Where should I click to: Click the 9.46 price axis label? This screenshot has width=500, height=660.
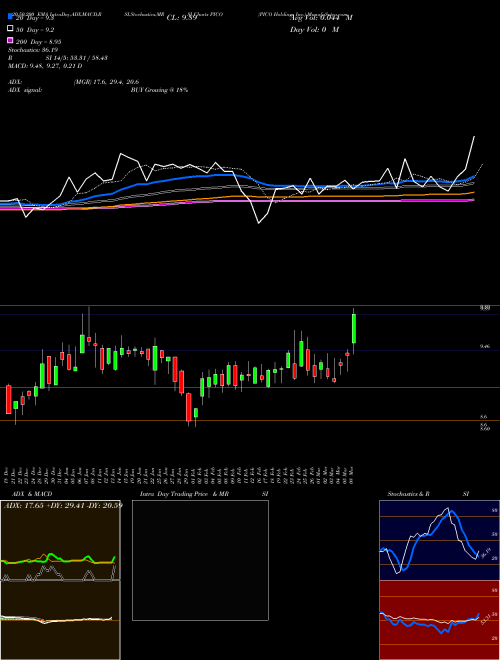tap(484, 346)
